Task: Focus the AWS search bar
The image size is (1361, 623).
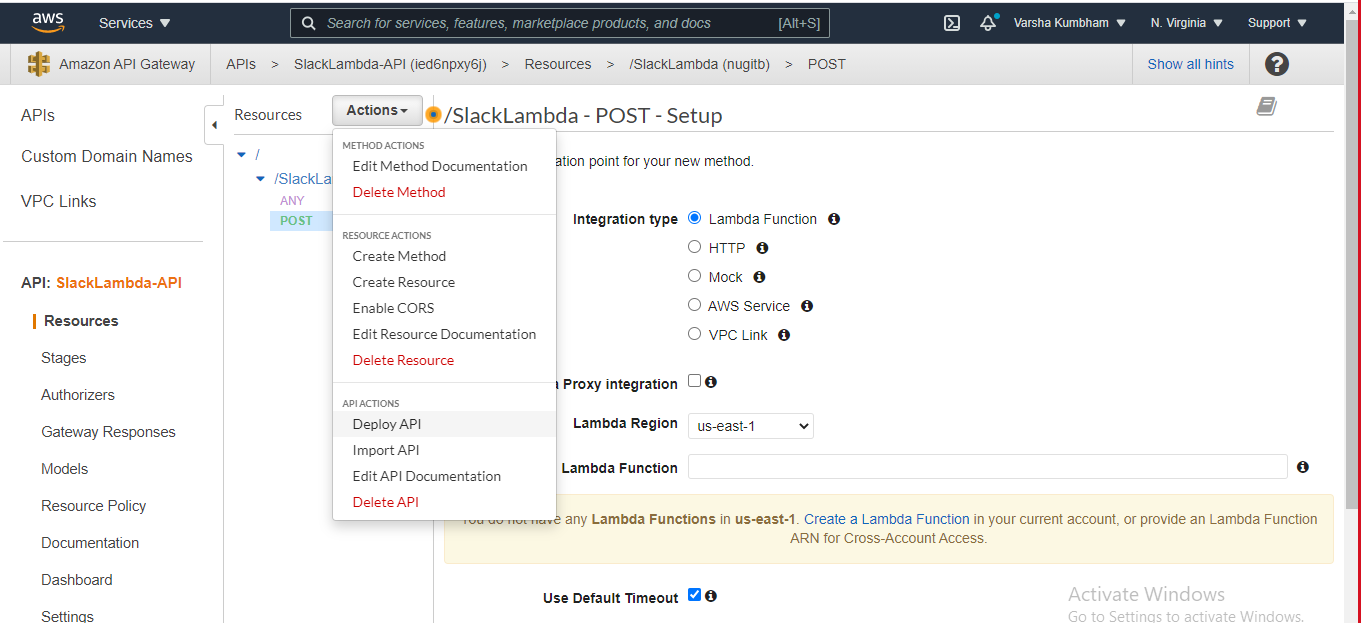Action: click(560, 22)
